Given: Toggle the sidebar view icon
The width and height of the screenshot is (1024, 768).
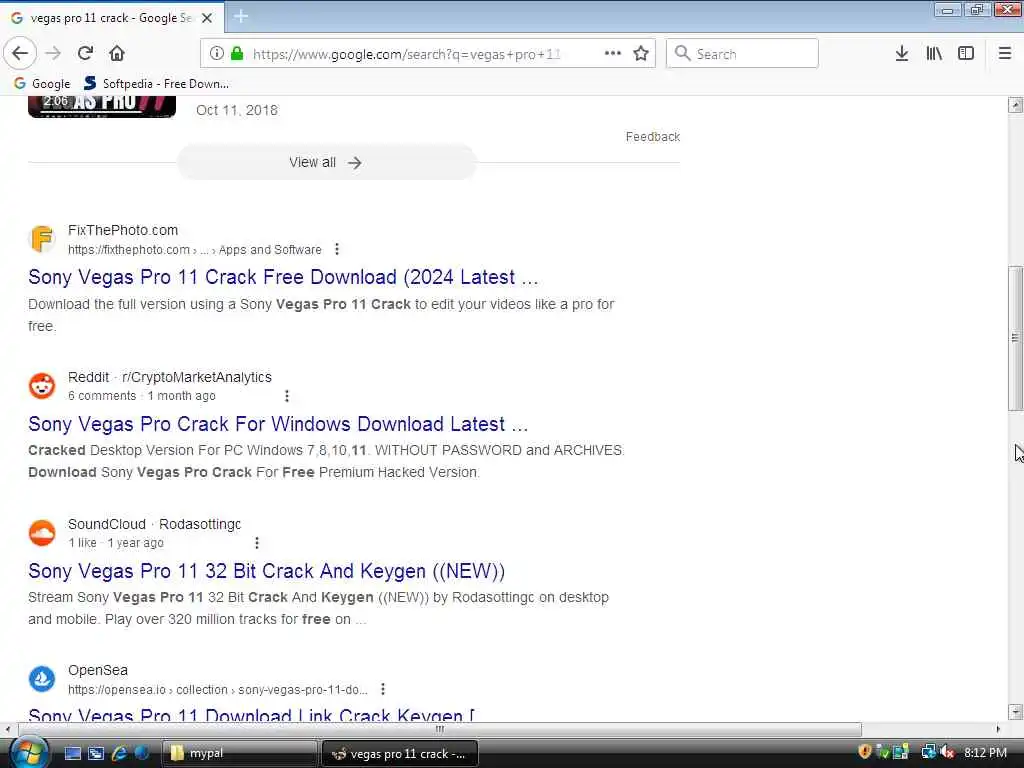Looking at the screenshot, I should tap(966, 54).
